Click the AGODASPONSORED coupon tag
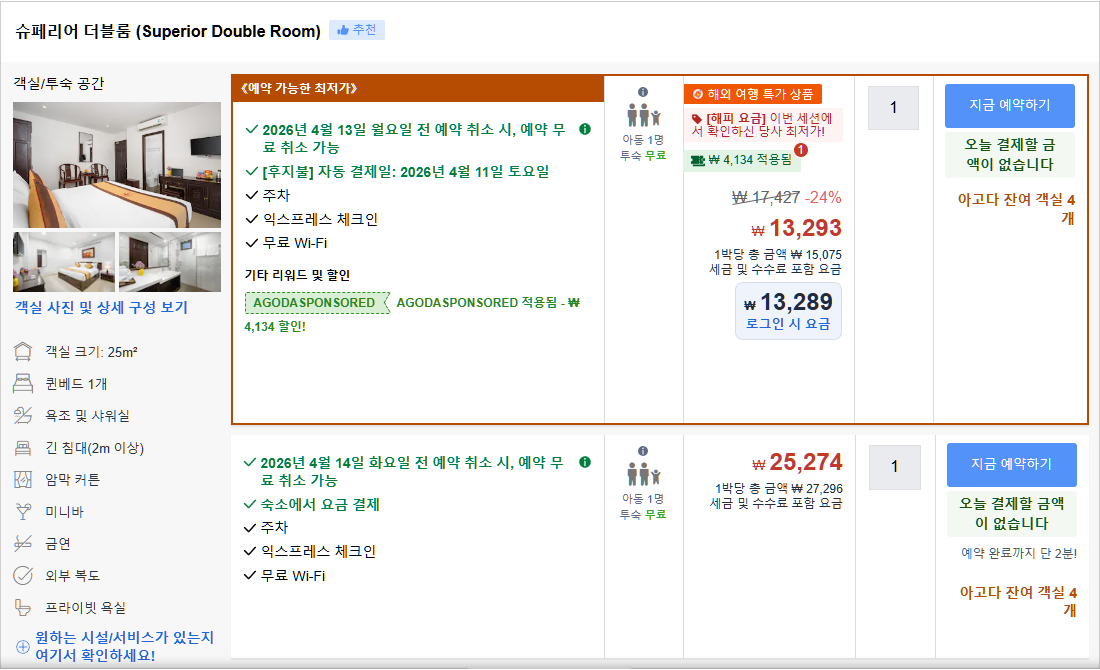 tap(317, 302)
